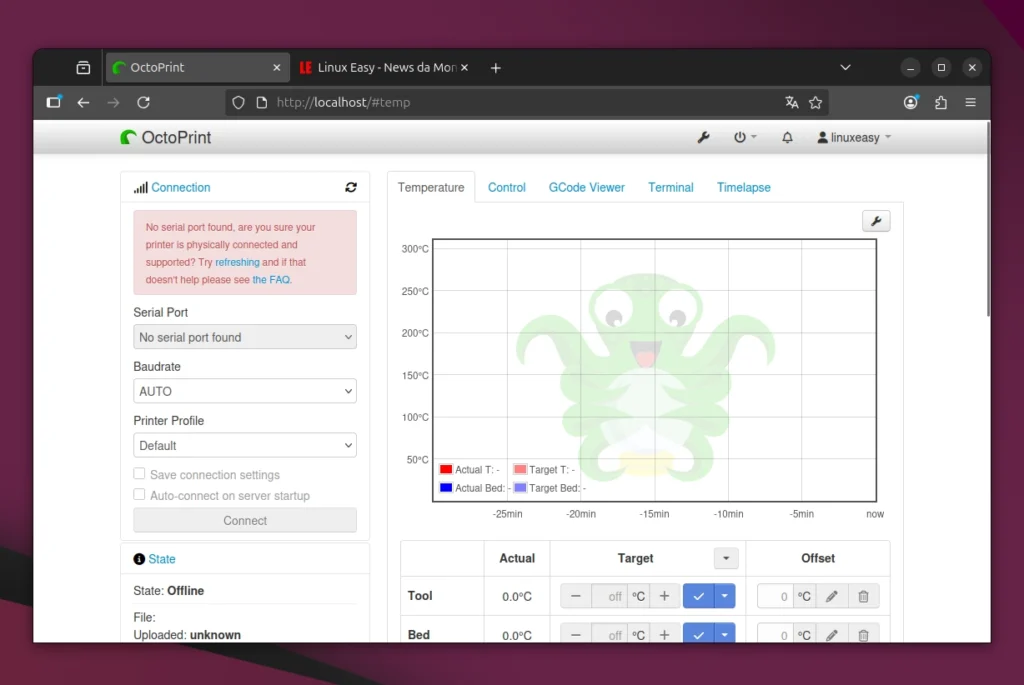Click the Firefox page reload icon
The width and height of the screenshot is (1024, 685).
tap(143, 102)
